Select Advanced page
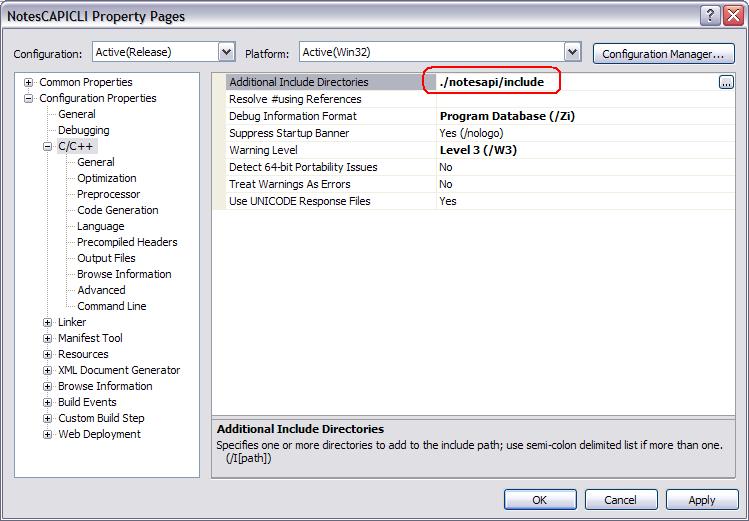749x521 pixels. point(101,290)
